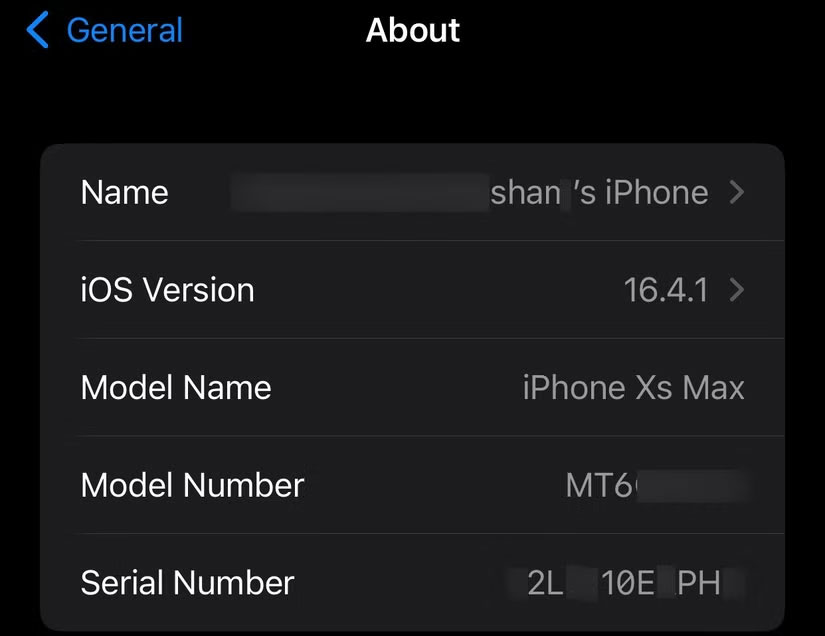Tap the General back label
825x636 pixels.
click(x=124, y=31)
